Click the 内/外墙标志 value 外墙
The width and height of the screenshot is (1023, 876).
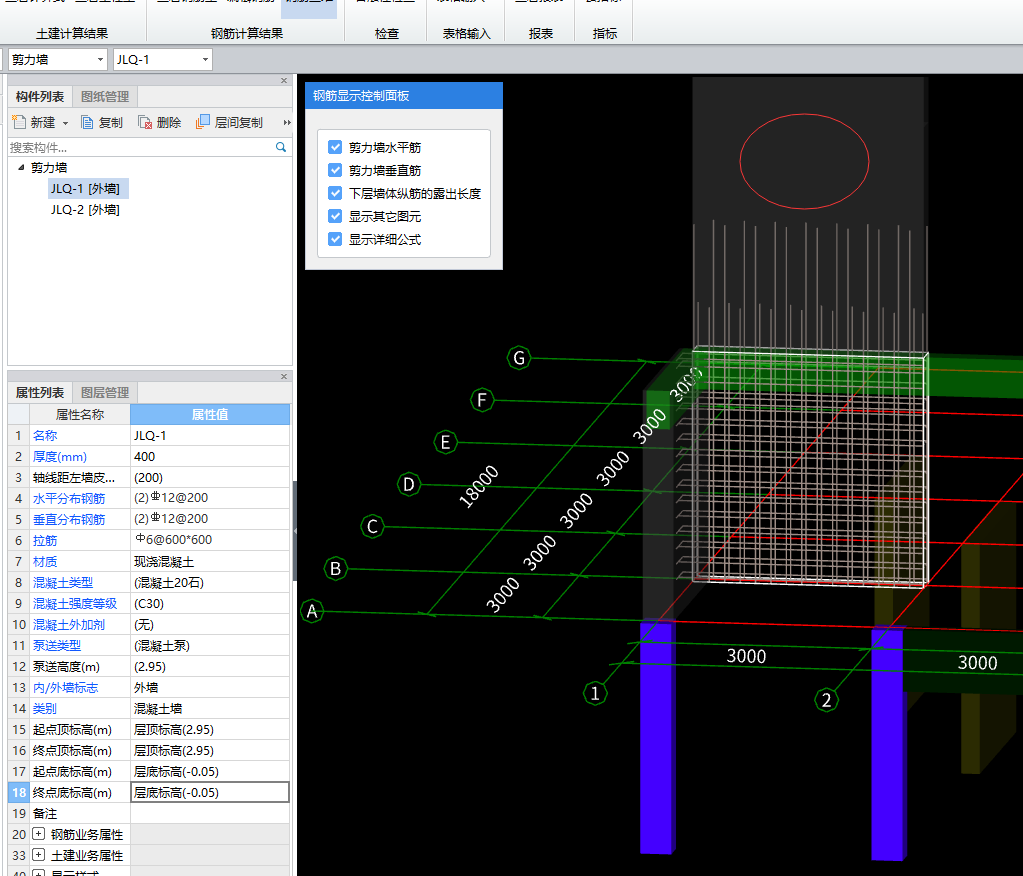[210, 687]
